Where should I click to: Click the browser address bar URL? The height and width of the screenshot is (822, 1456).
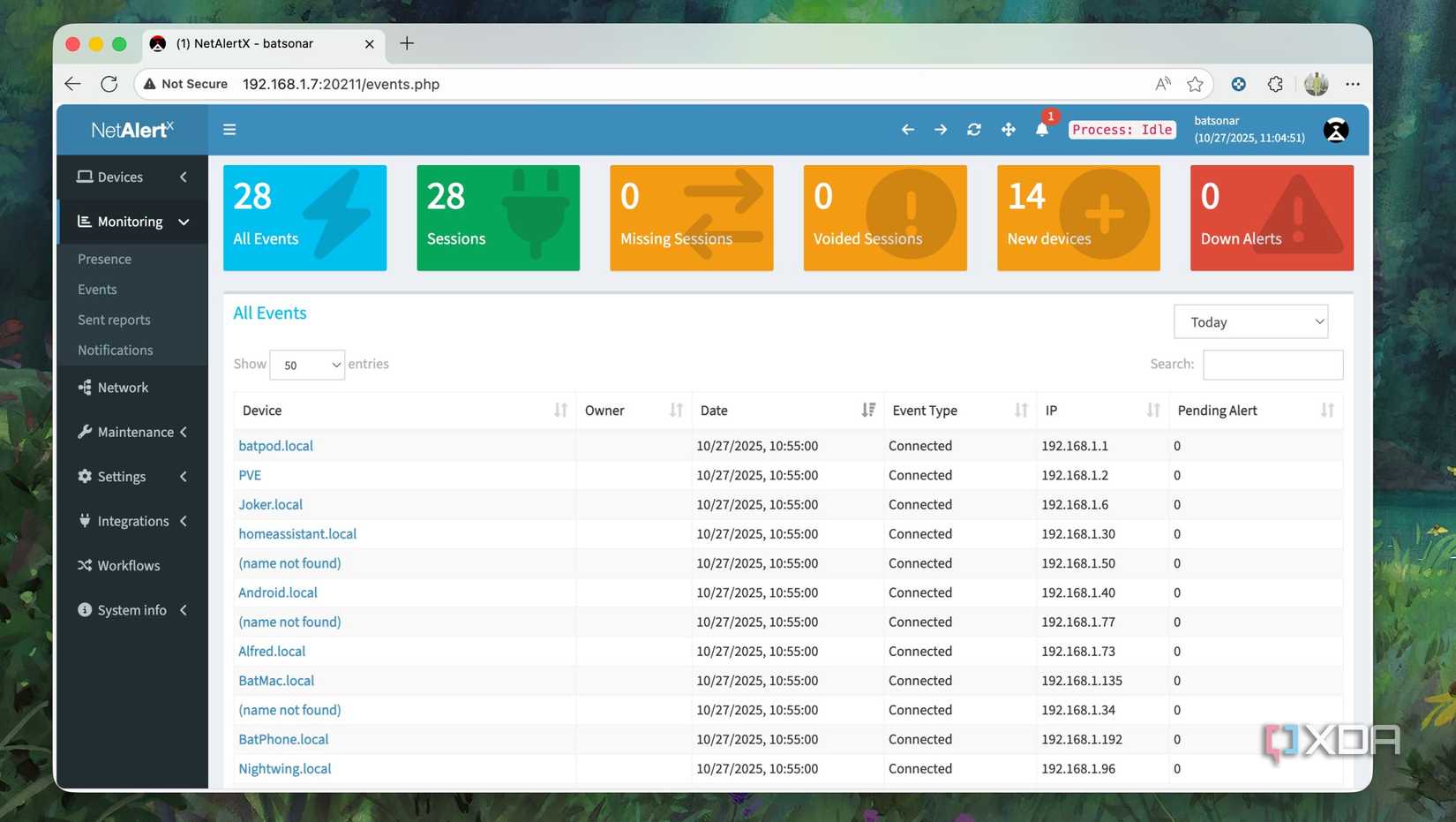pyautogui.click(x=341, y=84)
